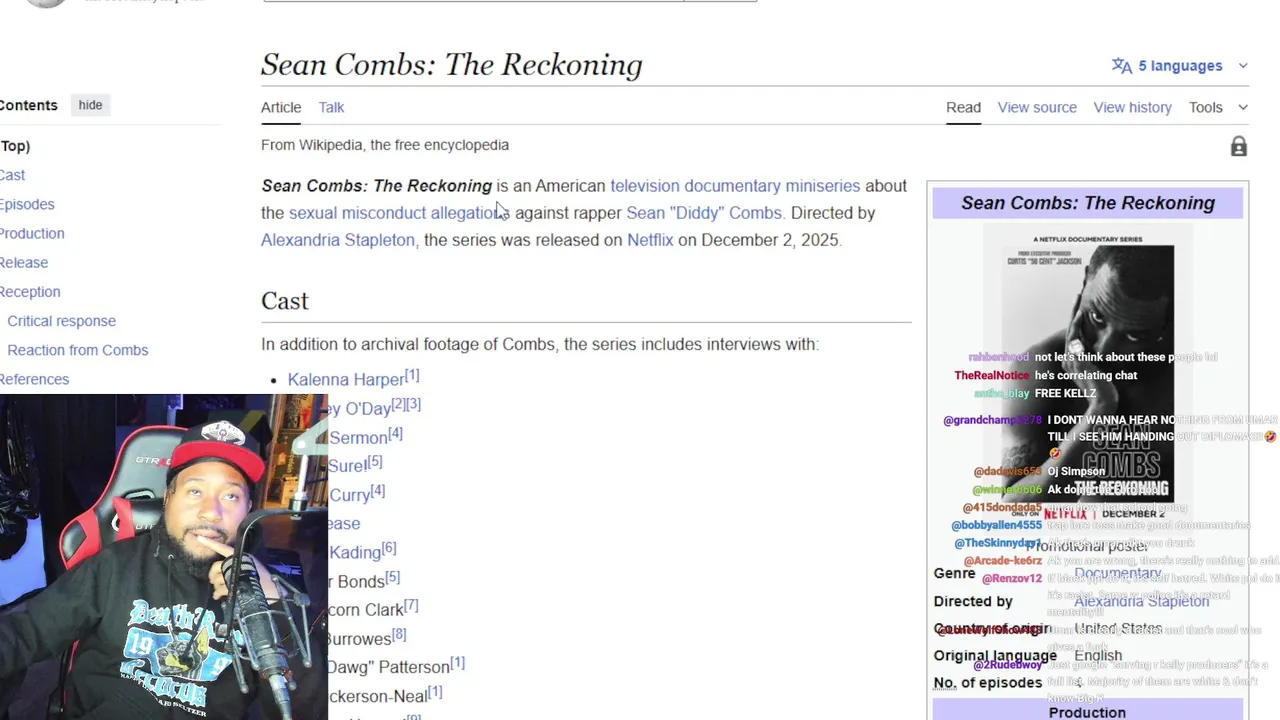Jump to Production section in contents
The image size is (1280, 720).
pos(32,233)
